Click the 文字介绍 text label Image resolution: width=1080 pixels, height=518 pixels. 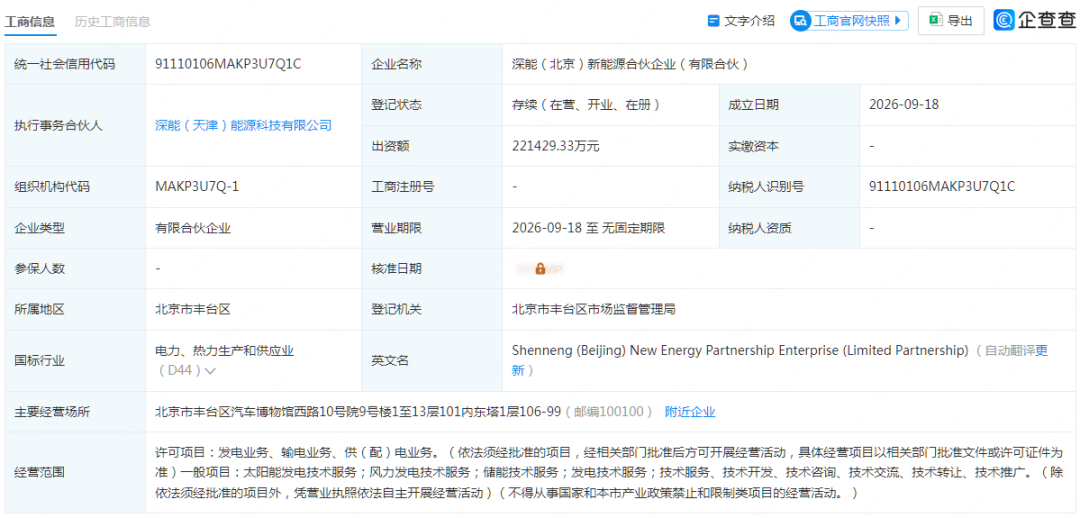(x=749, y=21)
